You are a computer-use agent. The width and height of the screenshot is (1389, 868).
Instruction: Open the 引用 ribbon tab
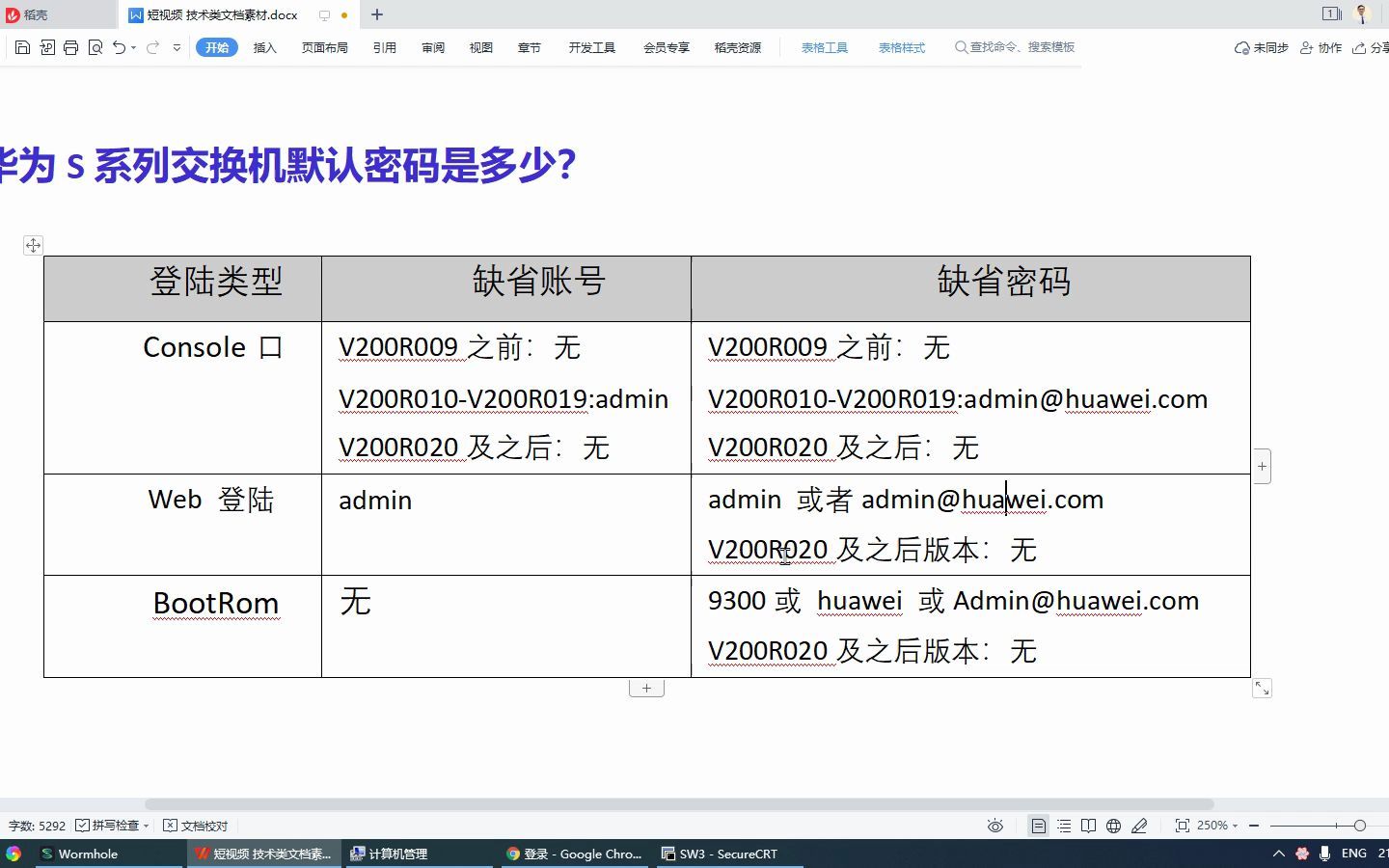(385, 47)
